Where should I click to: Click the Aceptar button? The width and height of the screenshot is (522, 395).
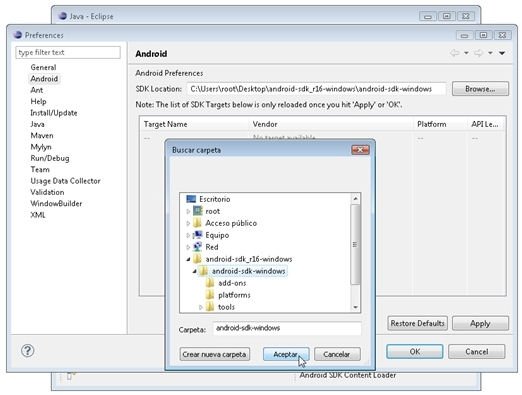click(x=286, y=354)
